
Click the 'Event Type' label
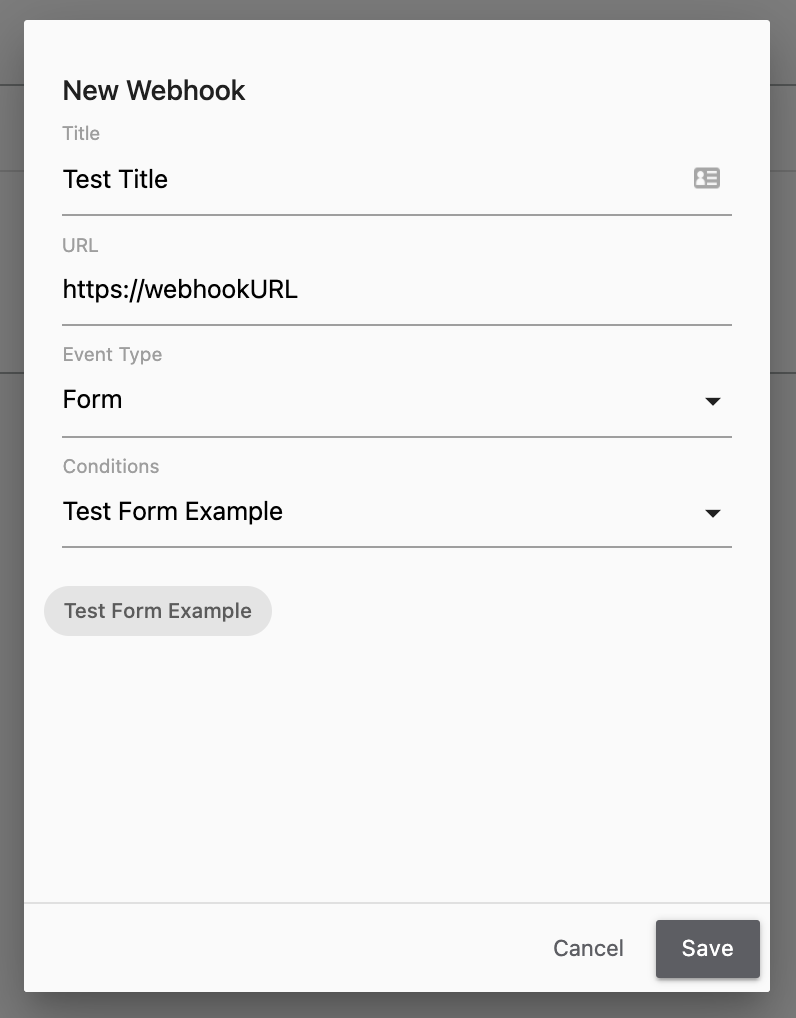coord(112,354)
